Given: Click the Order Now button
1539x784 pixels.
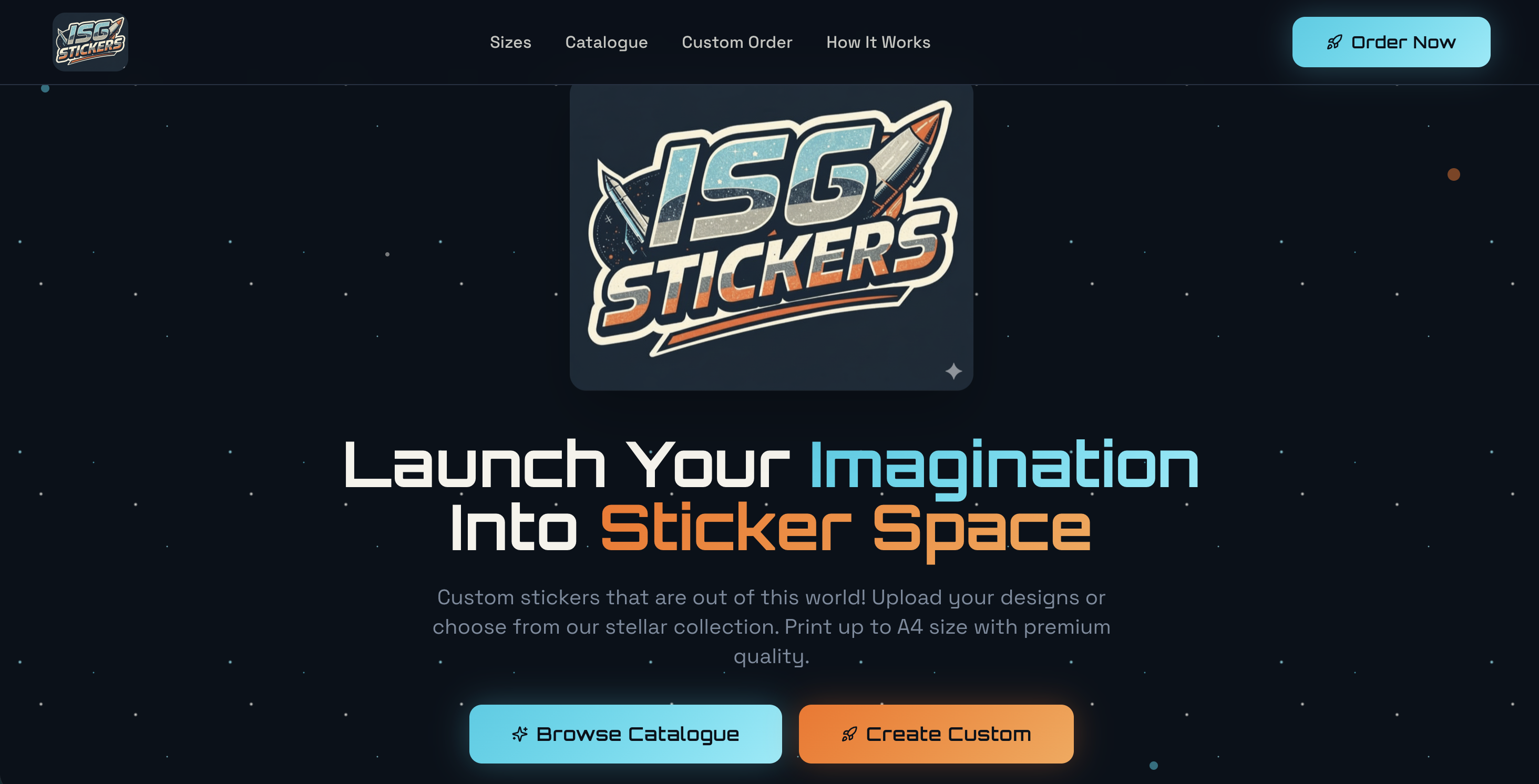Looking at the screenshot, I should click(1391, 43).
